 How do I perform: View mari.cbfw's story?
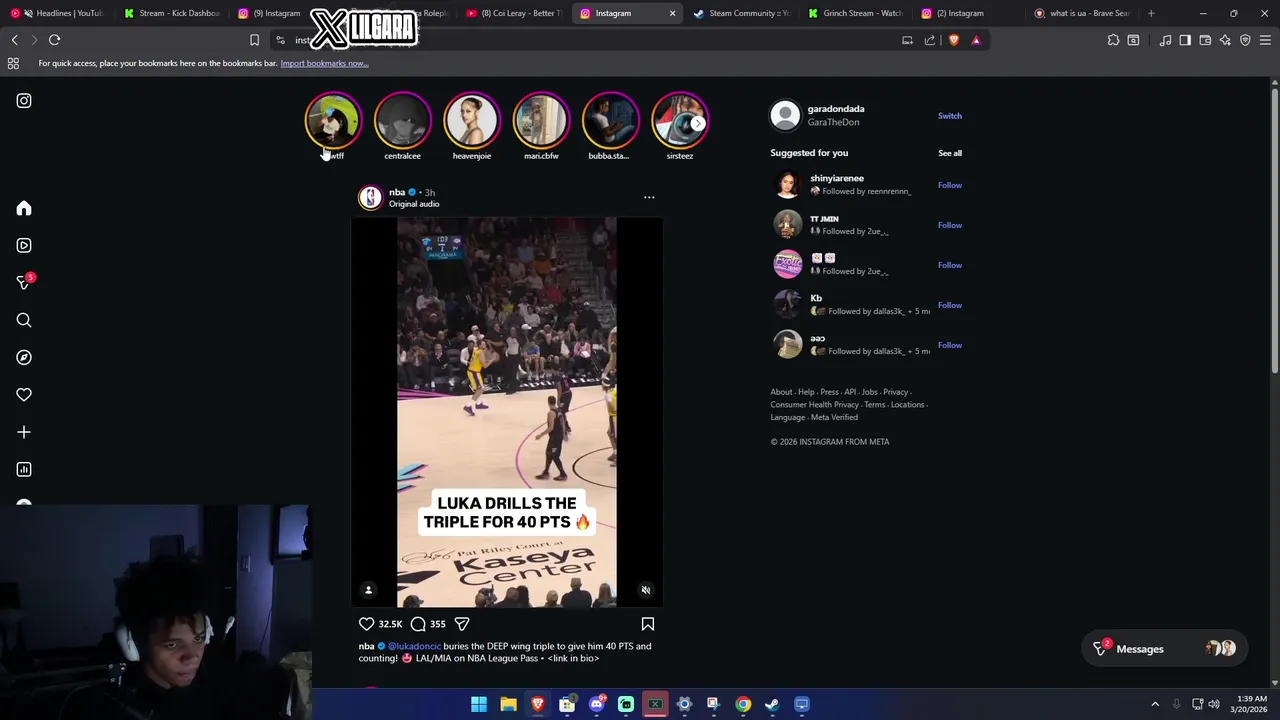pos(541,121)
